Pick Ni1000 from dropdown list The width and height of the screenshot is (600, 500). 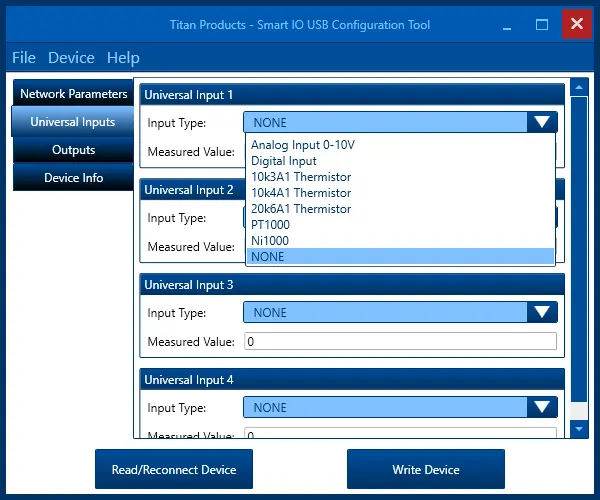click(x=268, y=241)
